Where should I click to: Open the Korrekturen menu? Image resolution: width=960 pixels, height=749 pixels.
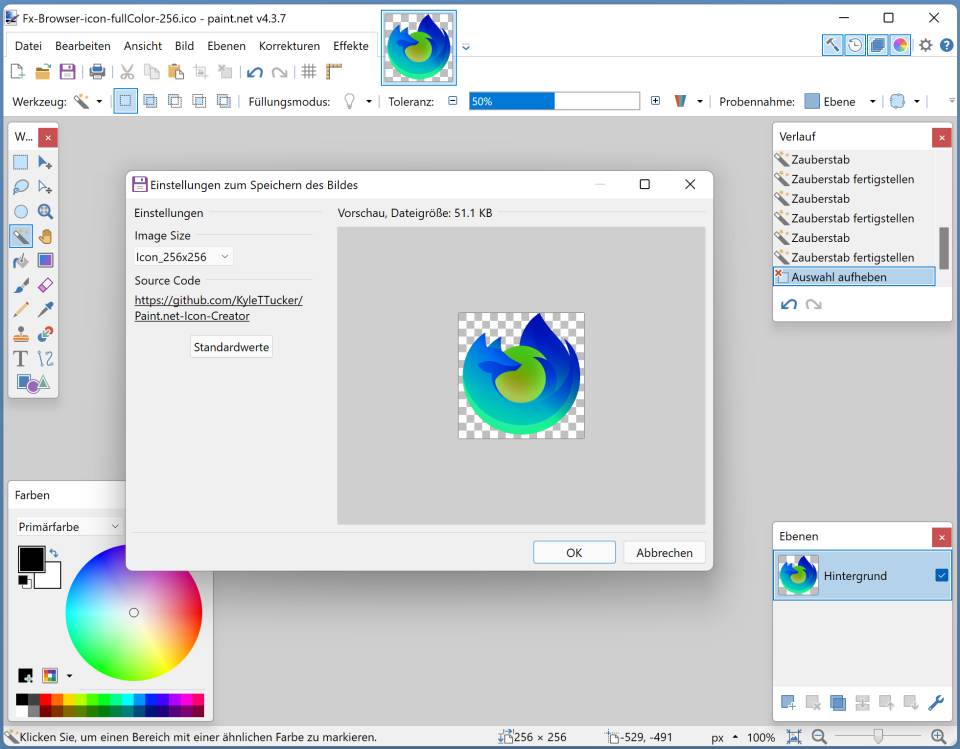coord(289,46)
